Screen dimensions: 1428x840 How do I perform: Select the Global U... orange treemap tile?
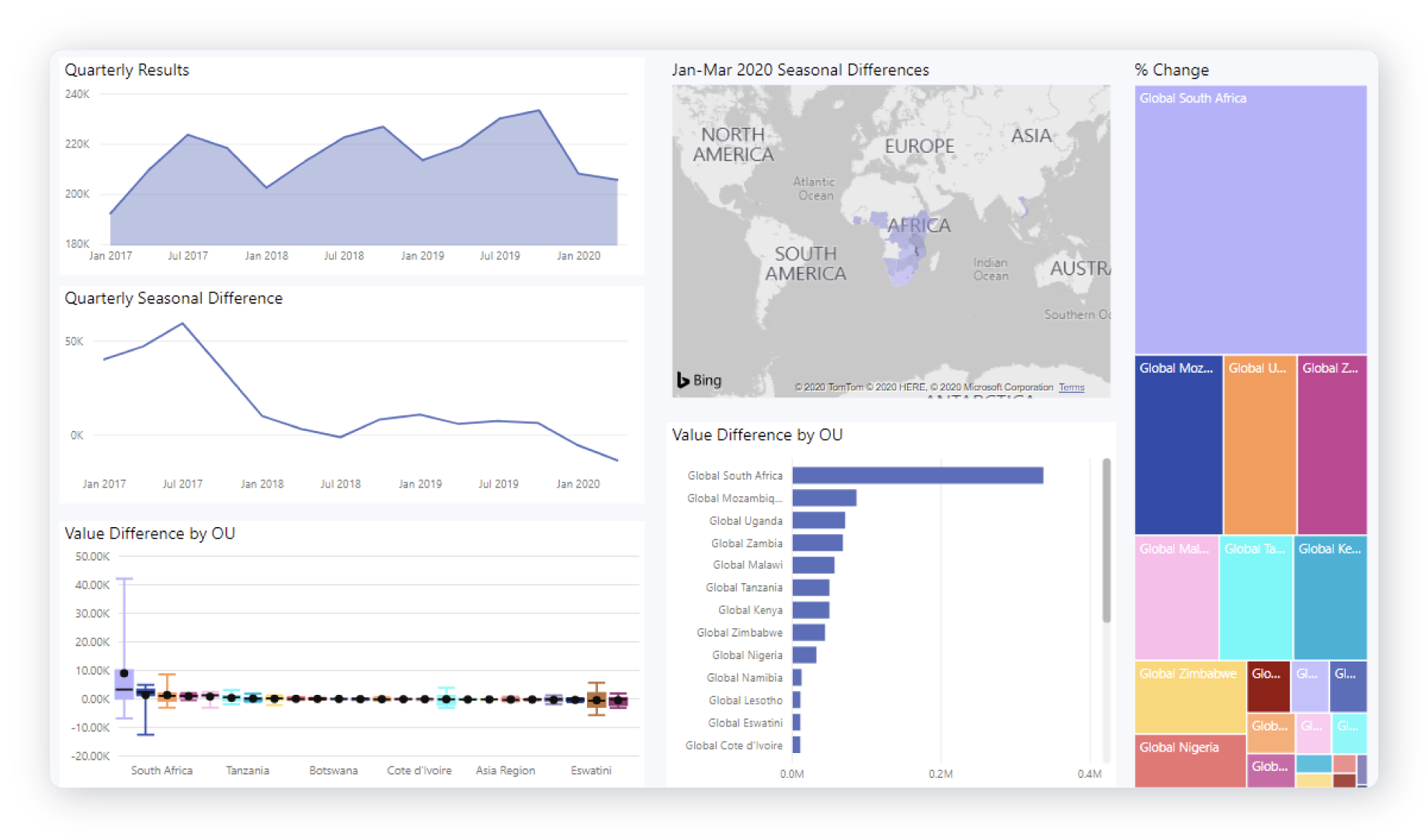[1259, 445]
